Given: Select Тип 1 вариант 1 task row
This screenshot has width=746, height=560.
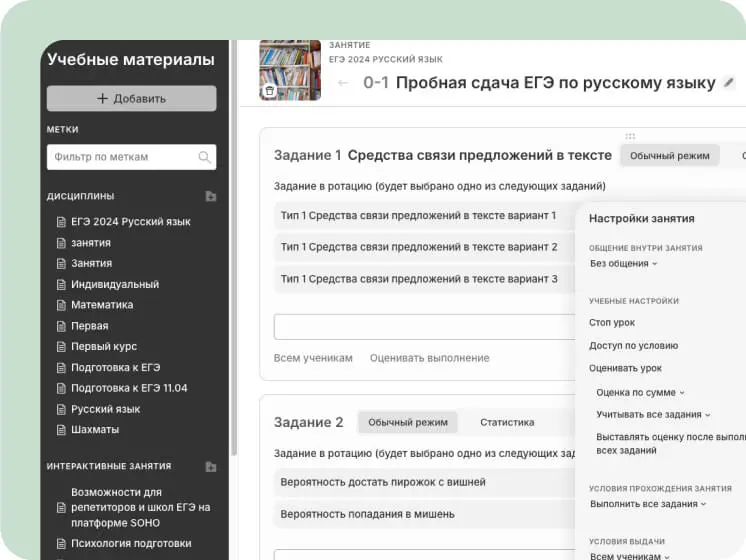Looking at the screenshot, I should (x=424, y=216).
